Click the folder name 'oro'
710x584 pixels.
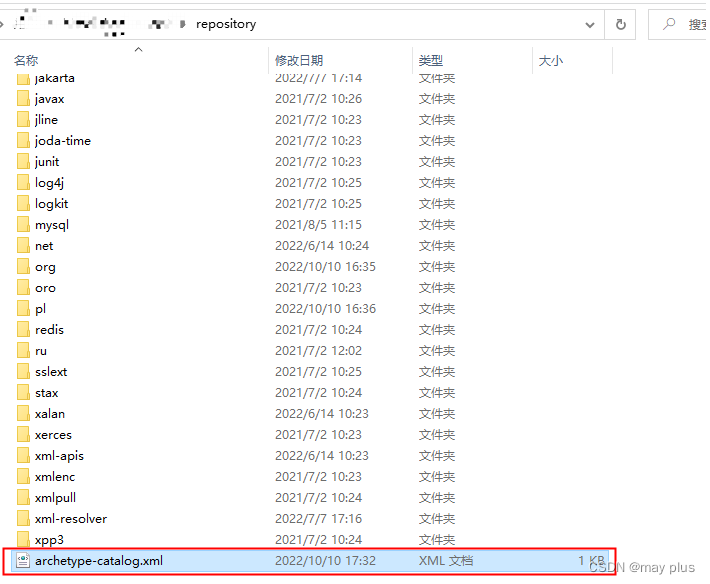(45, 288)
